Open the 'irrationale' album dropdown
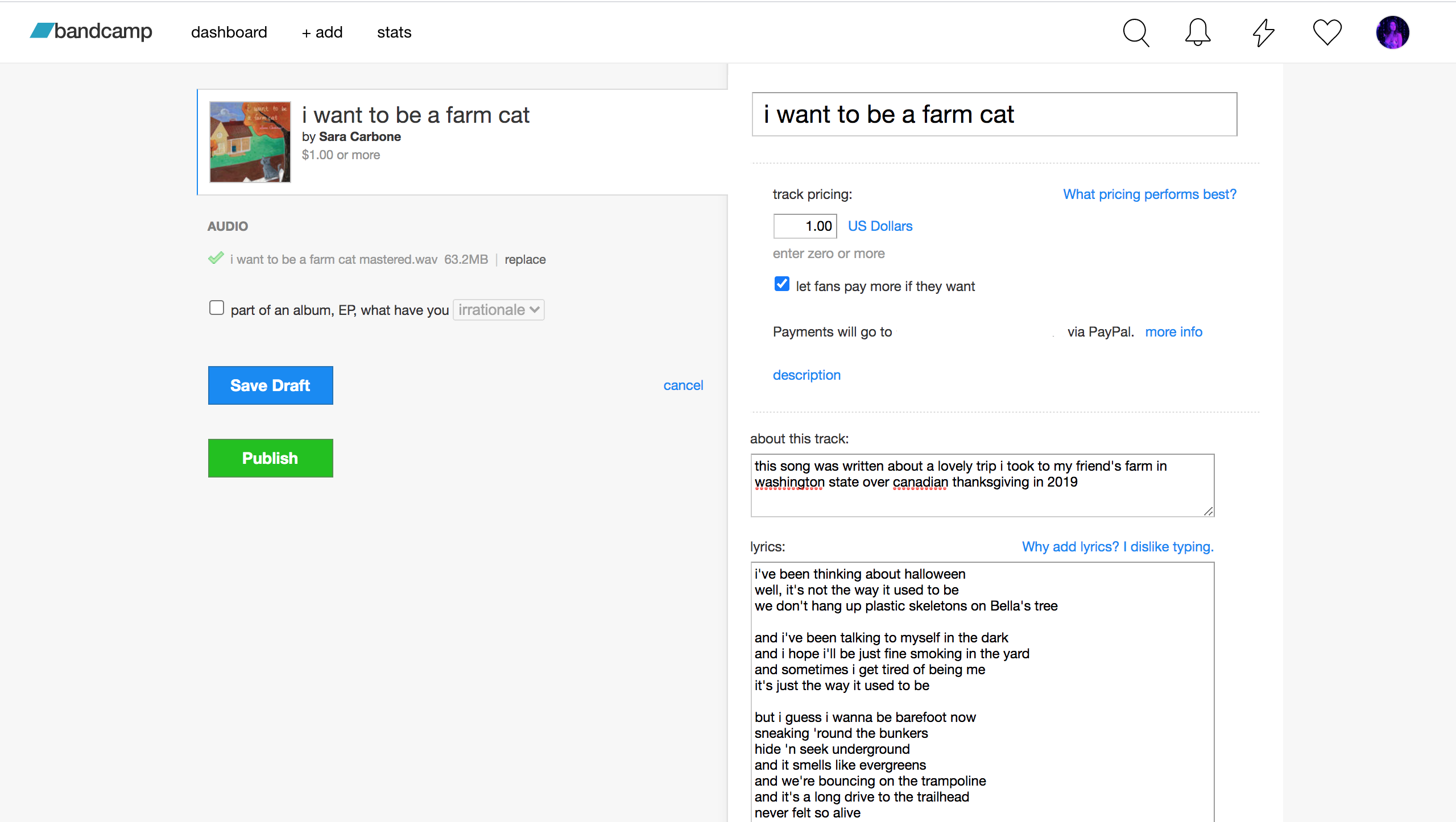The image size is (1456, 822). pyautogui.click(x=498, y=310)
